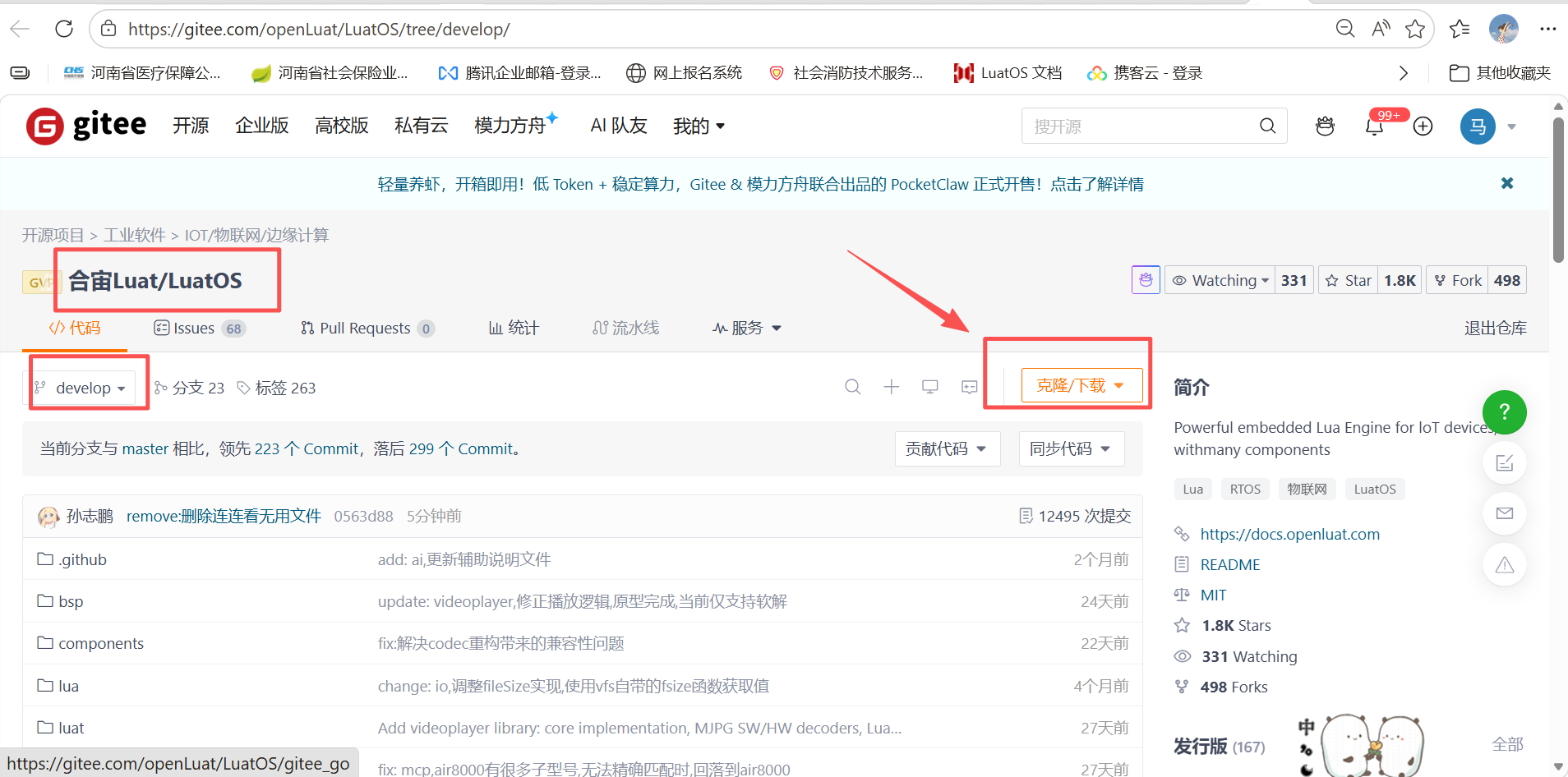Open the https://docs.openluat.com link
Viewport: 1568px width, 777px height.
(x=1289, y=534)
